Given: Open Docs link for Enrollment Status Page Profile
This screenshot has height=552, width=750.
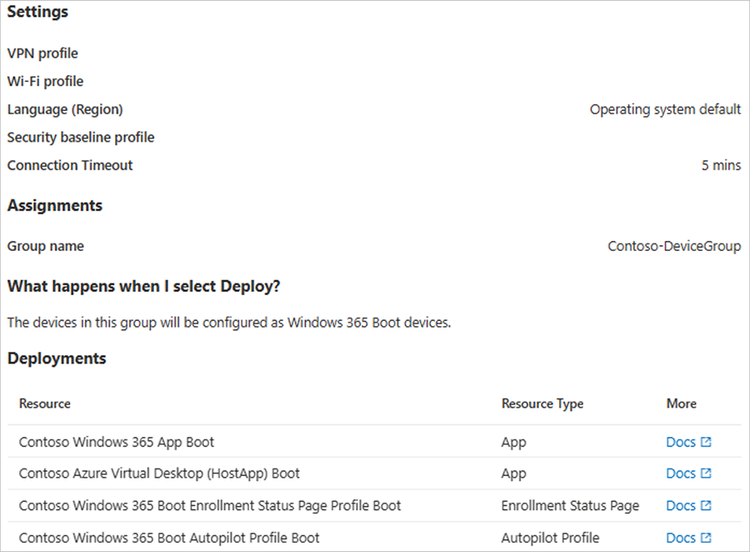Looking at the screenshot, I should pos(681,506).
